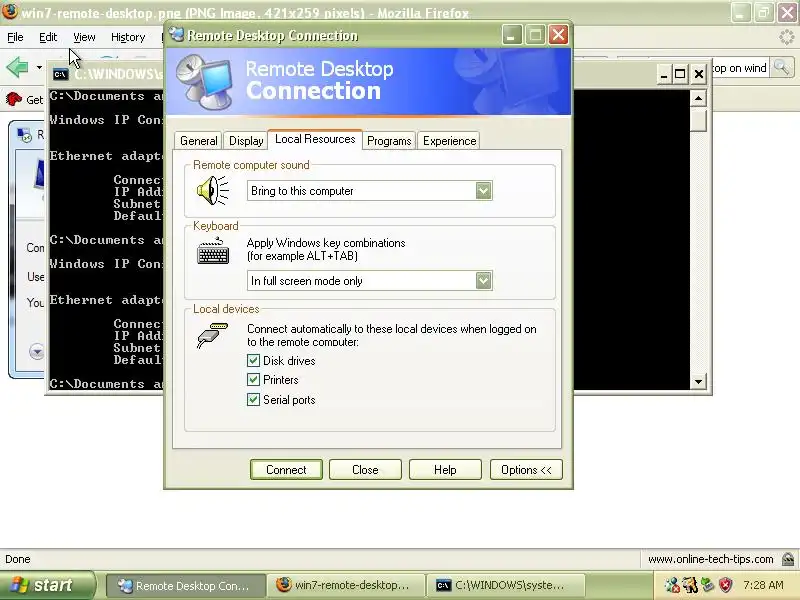This screenshot has width=800, height=600.
Task: Maximize the command prompt window
Action: pyautogui.click(x=680, y=74)
